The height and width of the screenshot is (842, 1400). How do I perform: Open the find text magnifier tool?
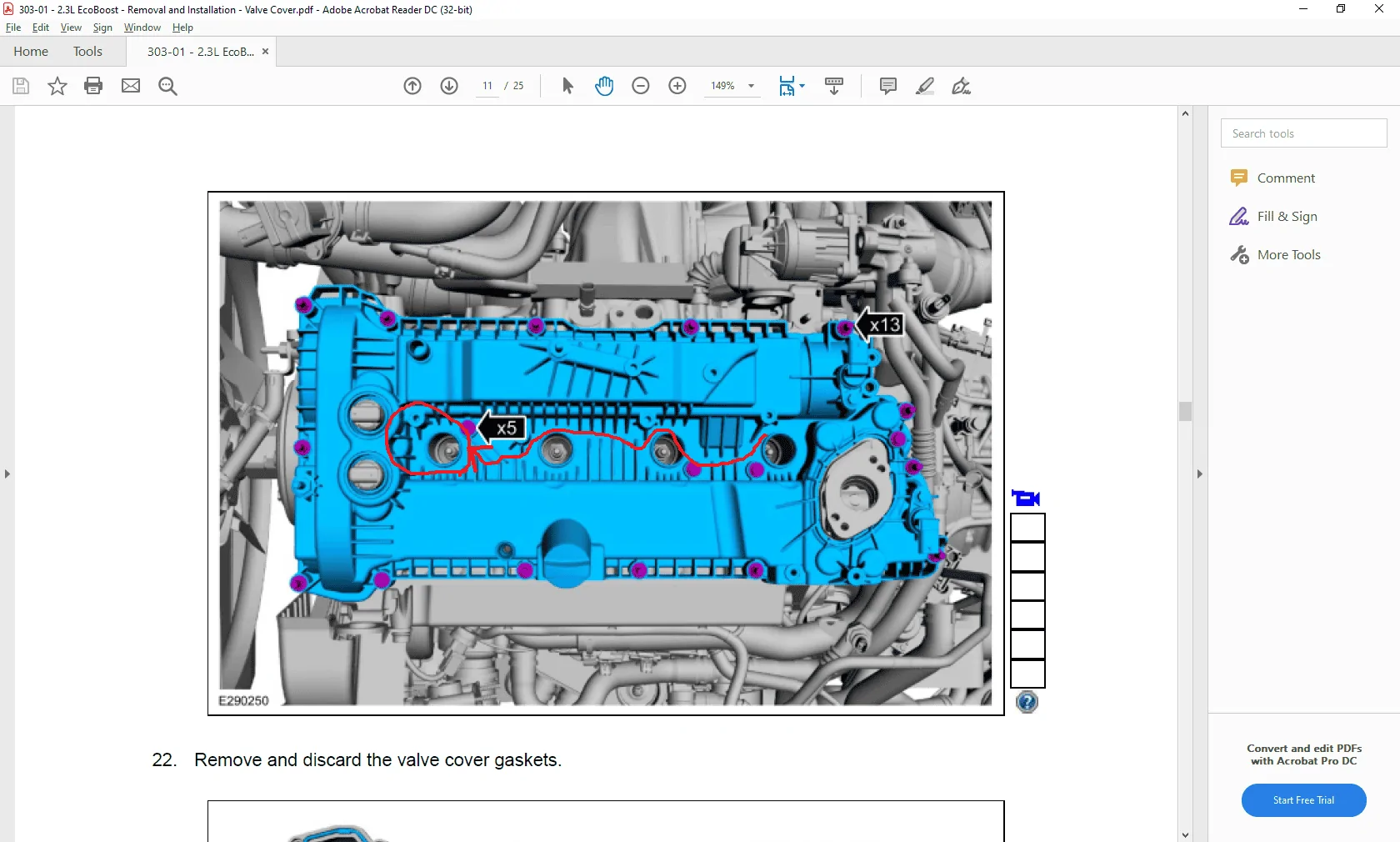167,86
